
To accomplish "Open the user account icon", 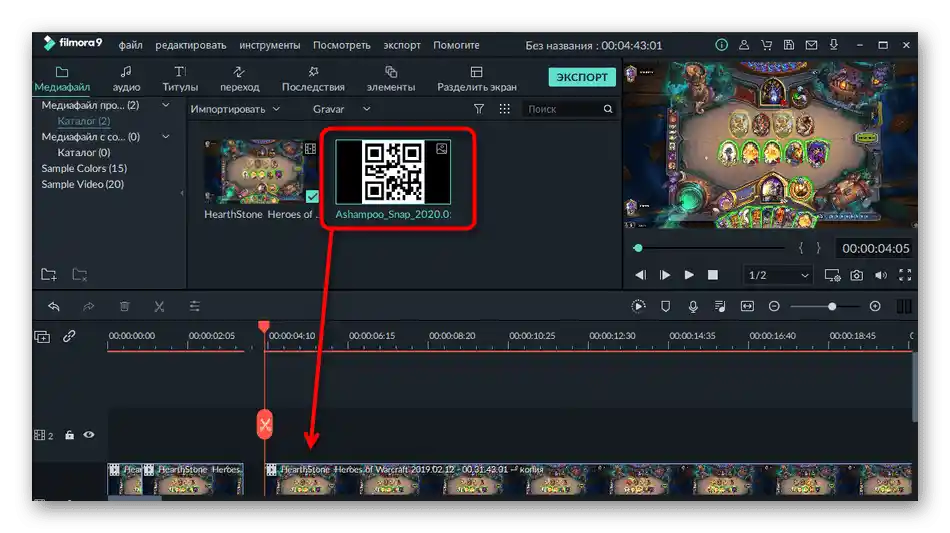I will click(x=743, y=45).
